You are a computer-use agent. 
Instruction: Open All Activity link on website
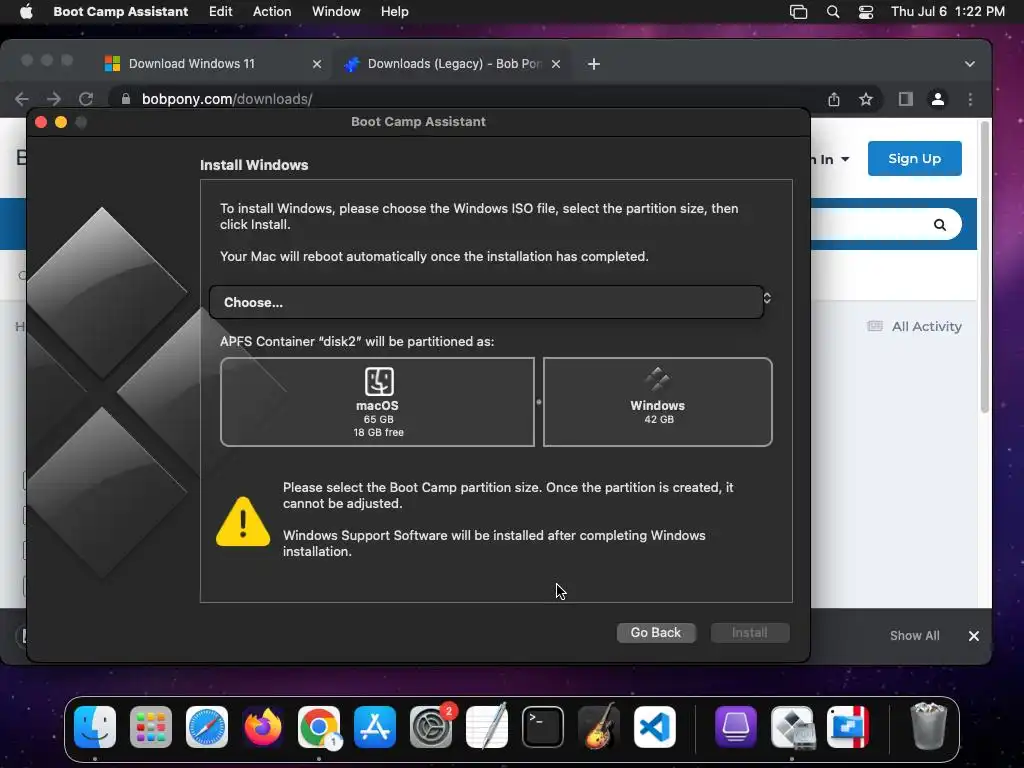914,327
